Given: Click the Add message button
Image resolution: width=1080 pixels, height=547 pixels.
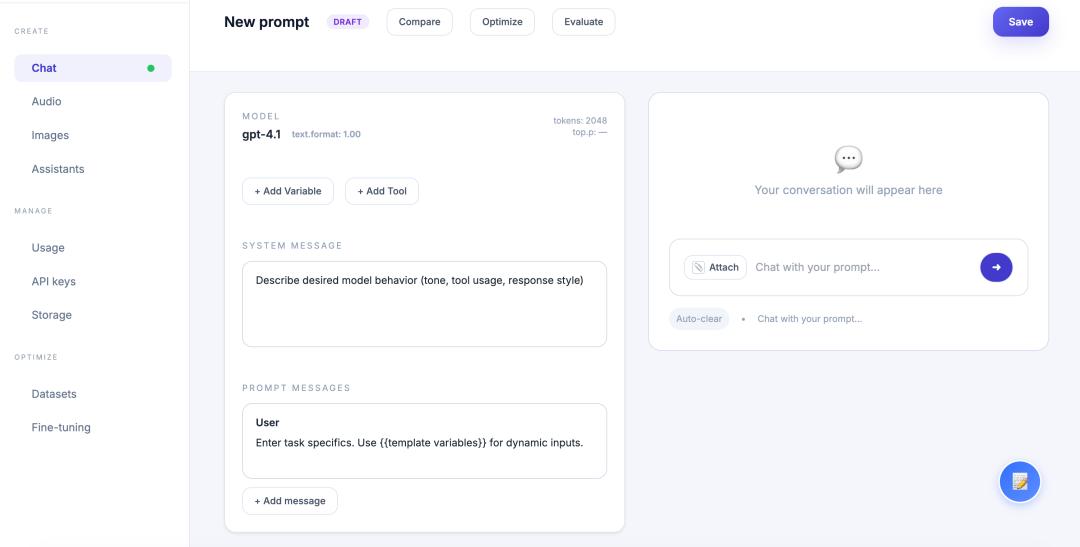Looking at the screenshot, I should coord(290,501).
